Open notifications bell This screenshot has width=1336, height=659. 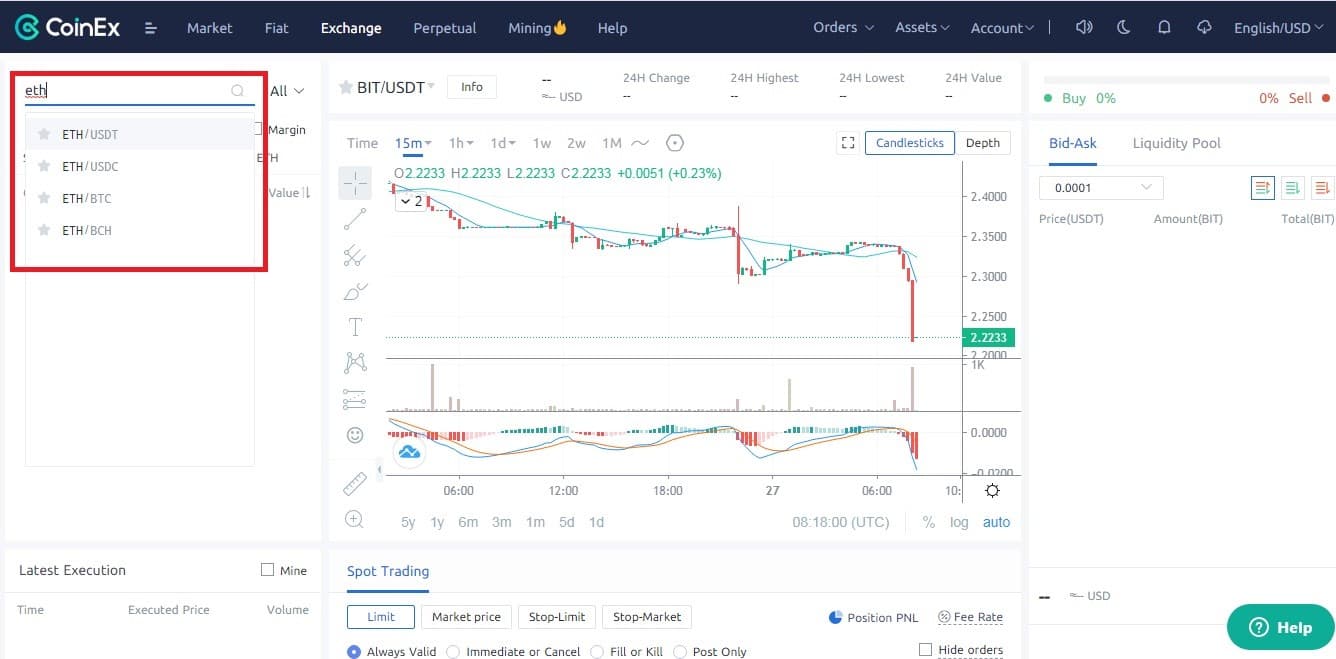(x=1164, y=27)
